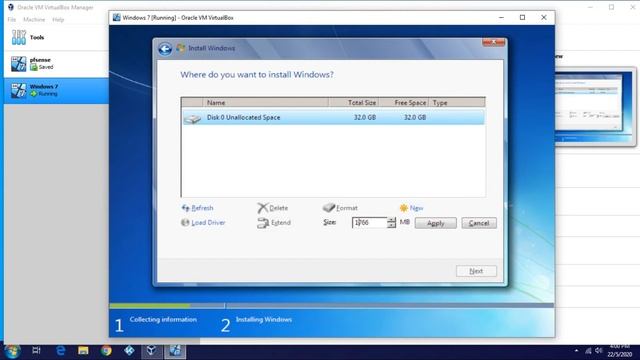Screen dimensions: 640x360
Task: Open Help menu in VirtualBox Manager
Action: pyautogui.click(x=58, y=20)
